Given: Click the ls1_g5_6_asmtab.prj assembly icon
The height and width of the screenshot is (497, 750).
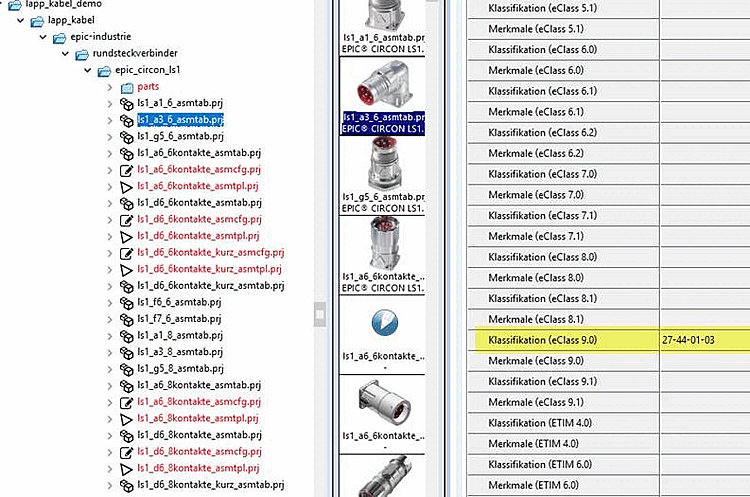Looking at the screenshot, I should pyautogui.click(x=126, y=137).
